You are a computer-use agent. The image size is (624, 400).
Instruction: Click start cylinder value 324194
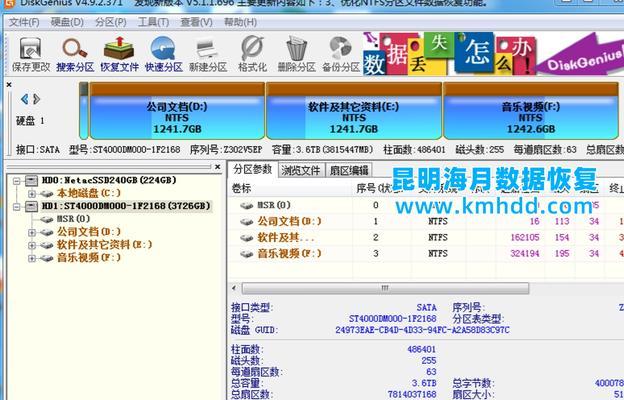pos(525,254)
